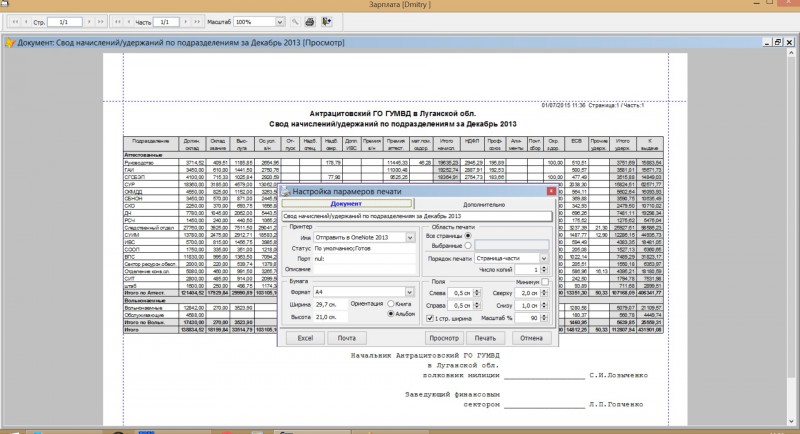Adjust Масштаб % spinner in dialog

coord(544,318)
